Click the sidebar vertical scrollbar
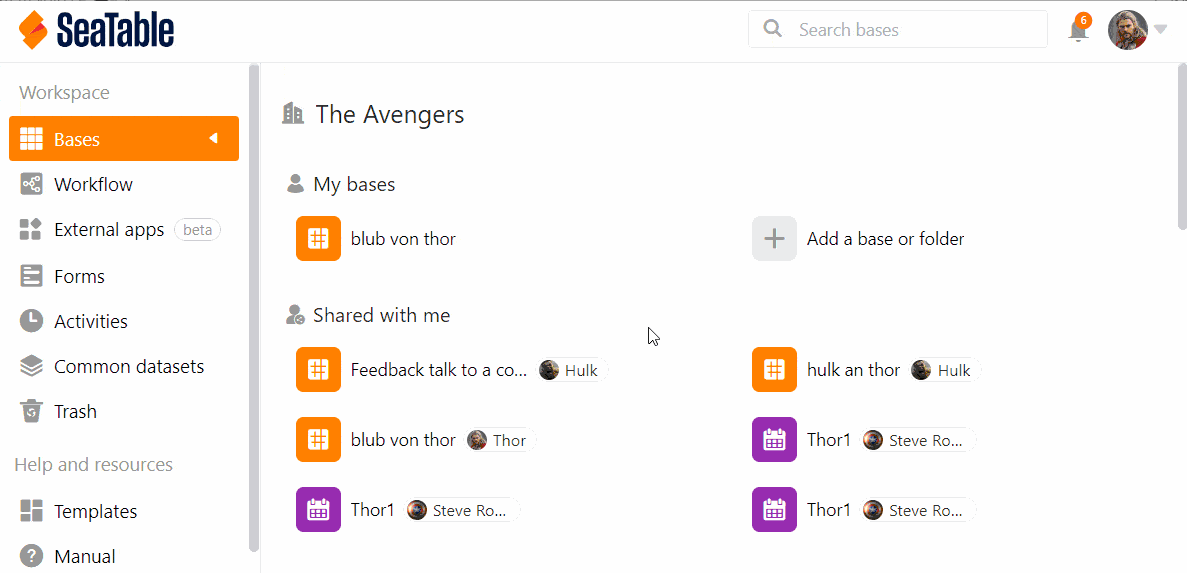Image resolution: width=1187 pixels, height=573 pixels. (x=254, y=300)
